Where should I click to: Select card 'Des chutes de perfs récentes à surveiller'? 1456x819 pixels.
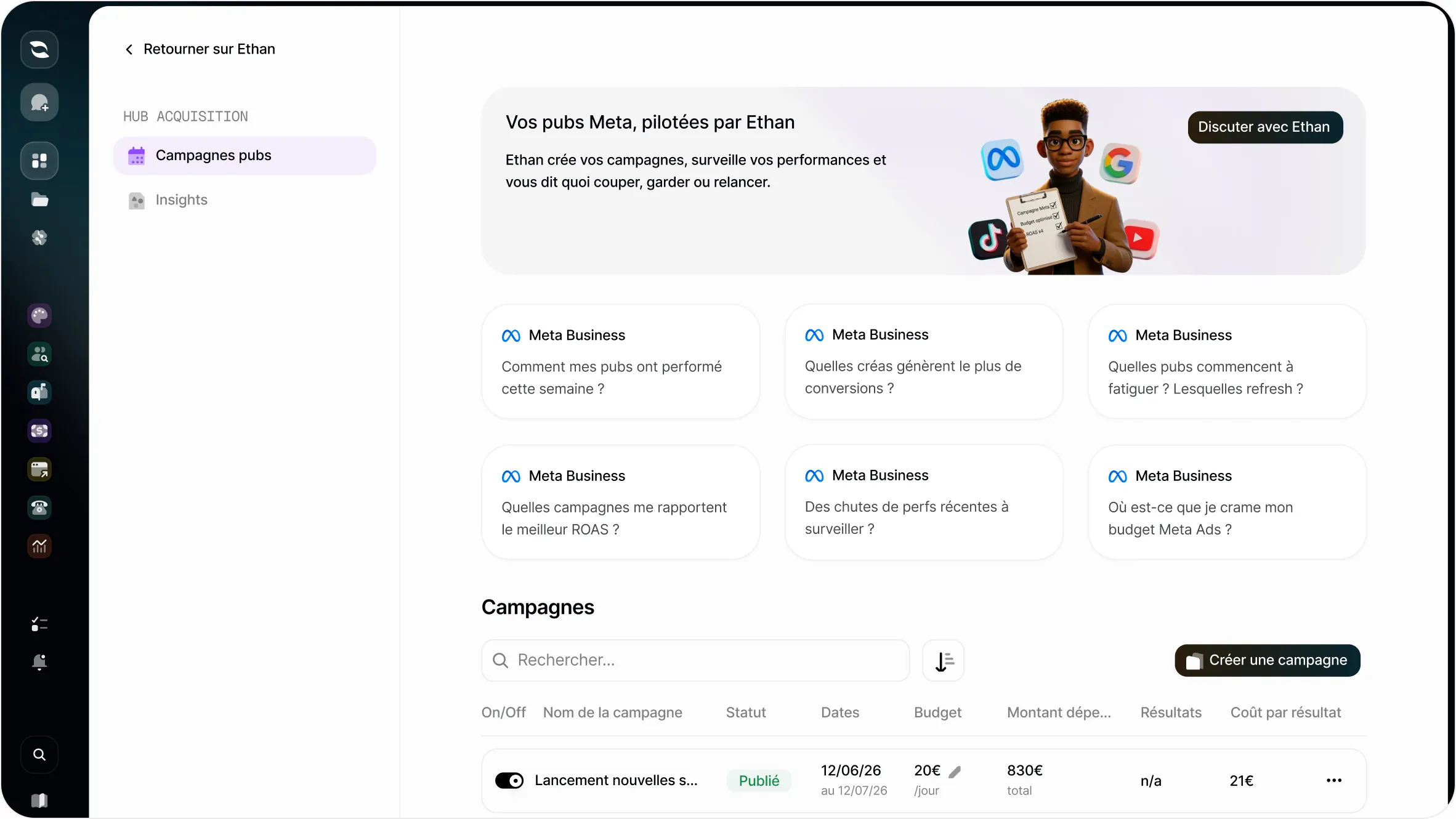(x=924, y=502)
